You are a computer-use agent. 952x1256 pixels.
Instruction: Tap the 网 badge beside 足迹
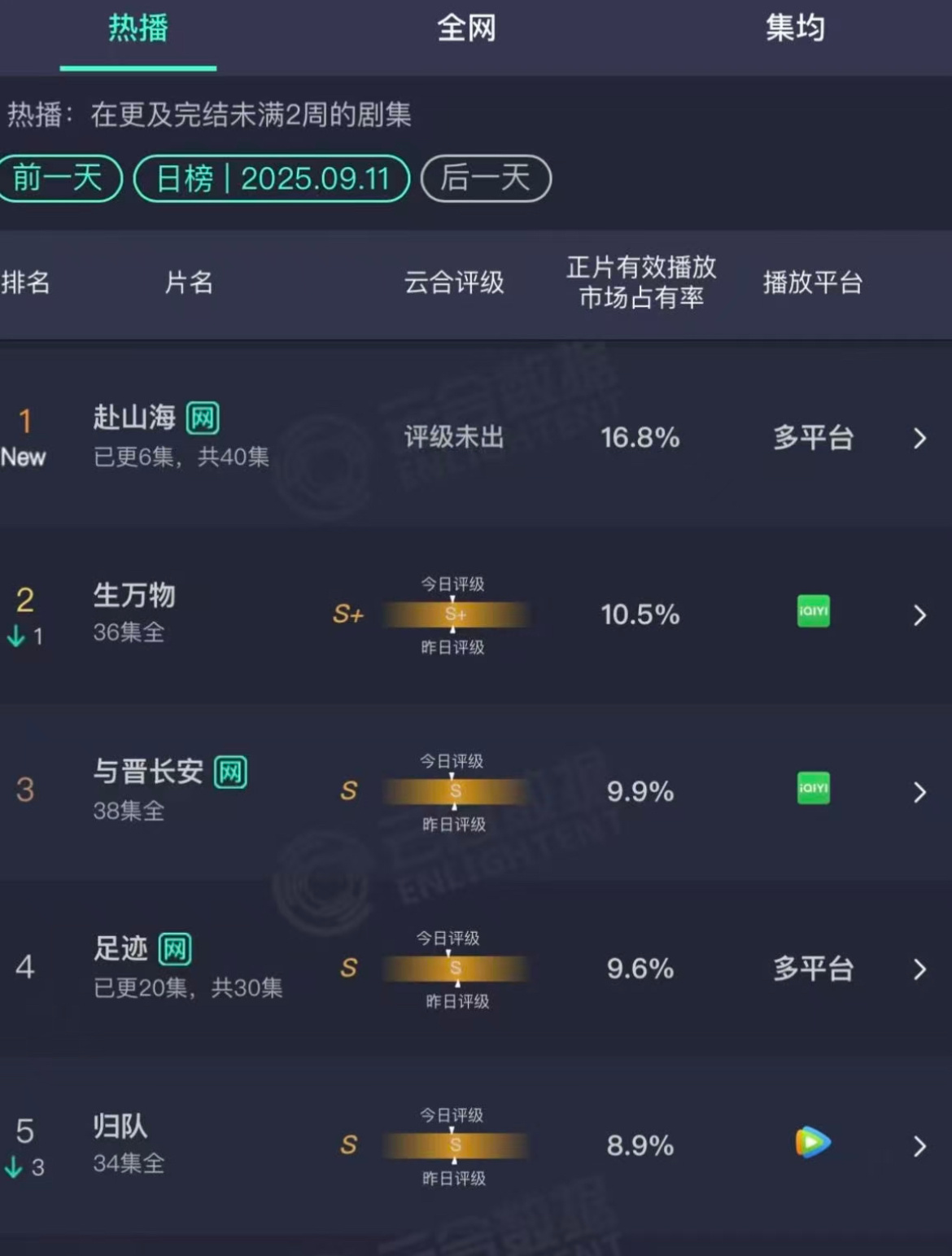click(x=175, y=949)
